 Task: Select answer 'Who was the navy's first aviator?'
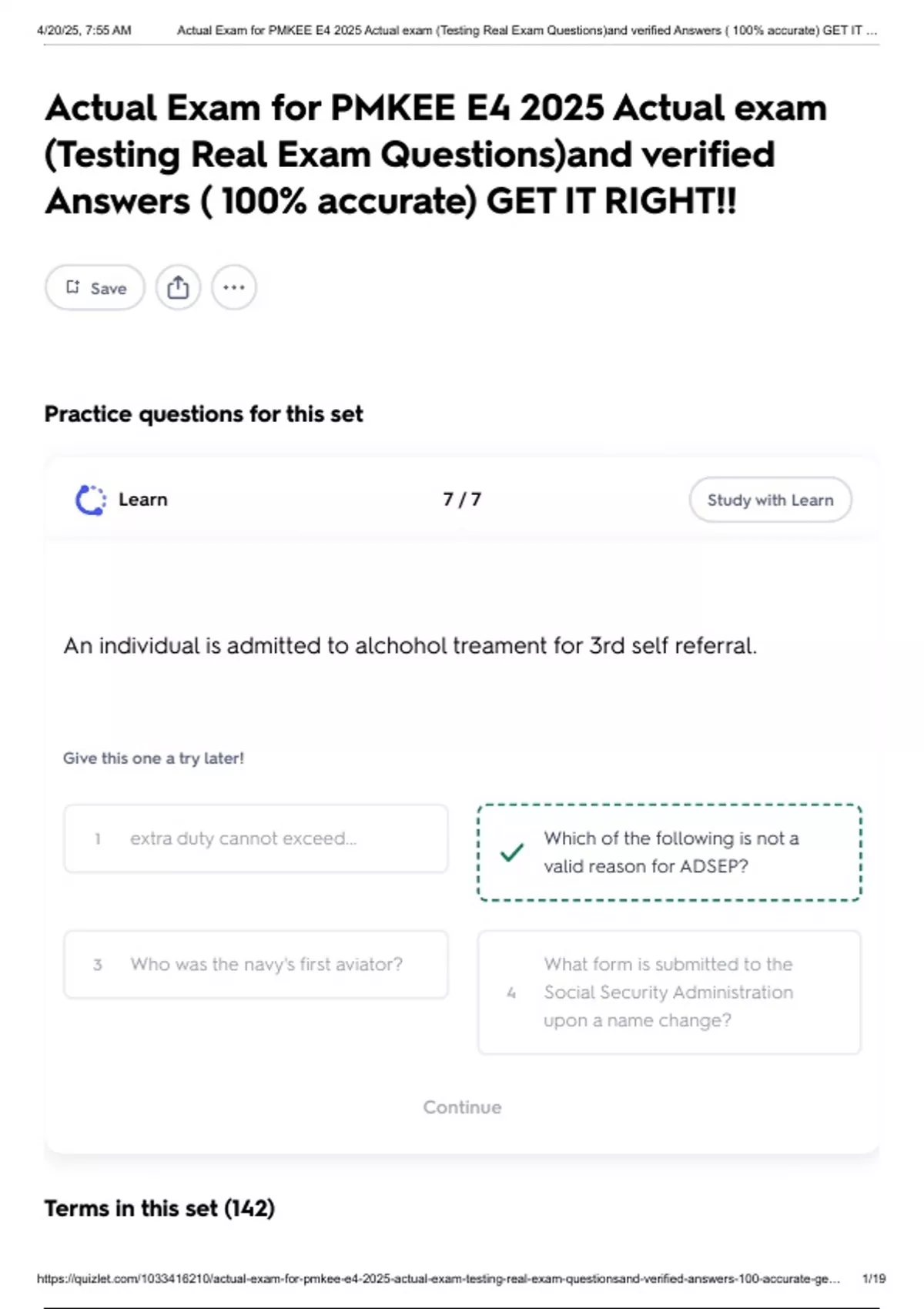click(256, 964)
